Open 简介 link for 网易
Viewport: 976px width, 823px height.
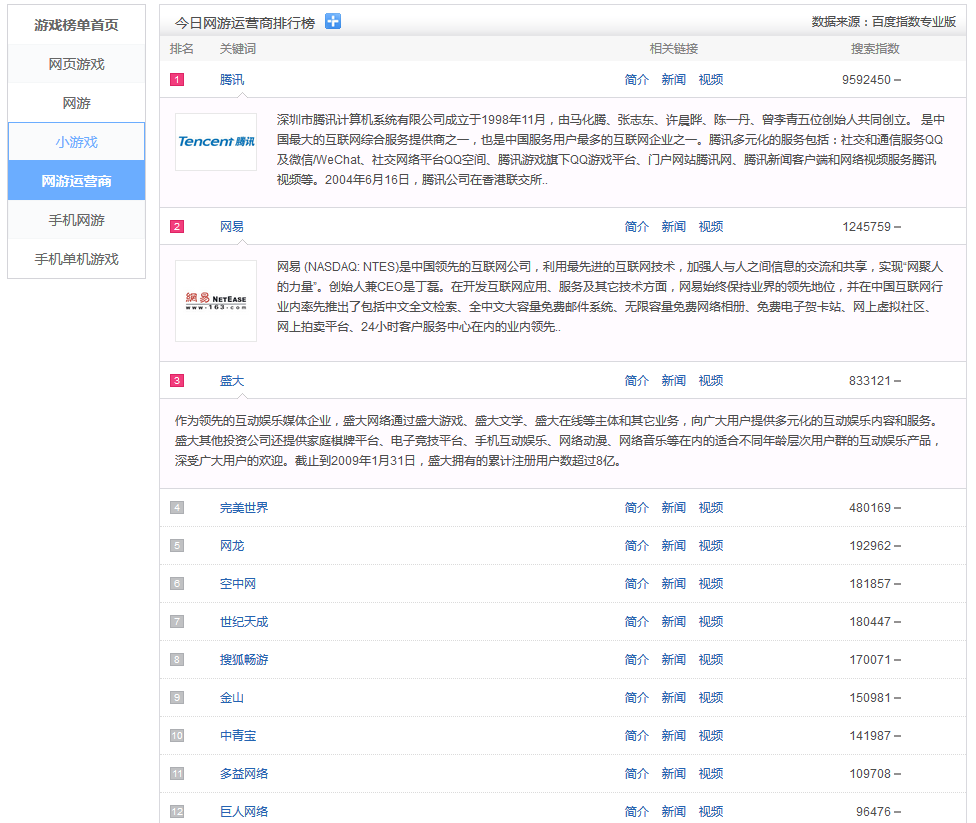pos(637,227)
